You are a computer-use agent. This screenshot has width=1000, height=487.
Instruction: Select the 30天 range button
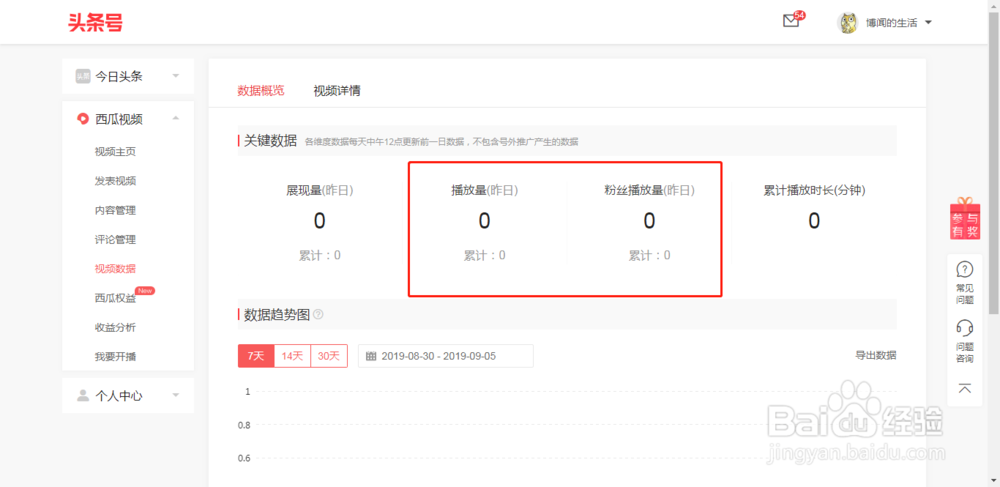329,356
